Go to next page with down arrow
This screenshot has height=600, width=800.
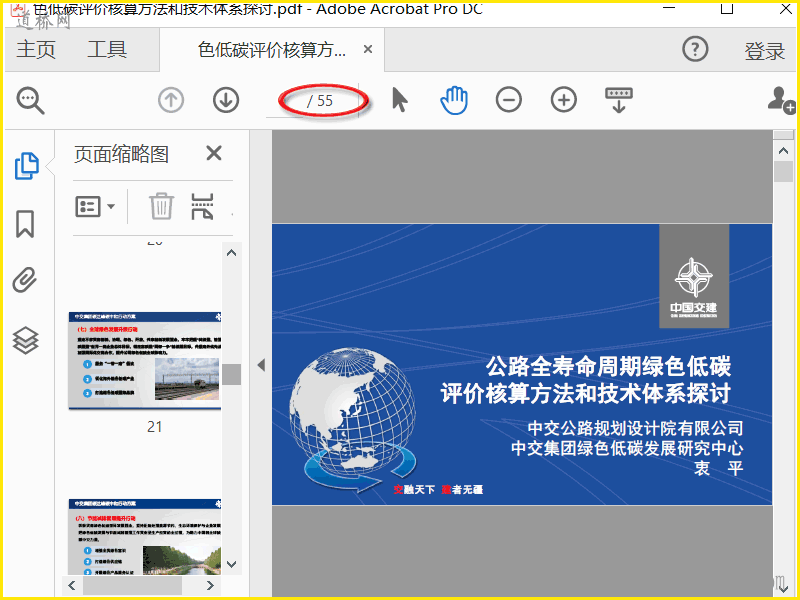pos(226,100)
